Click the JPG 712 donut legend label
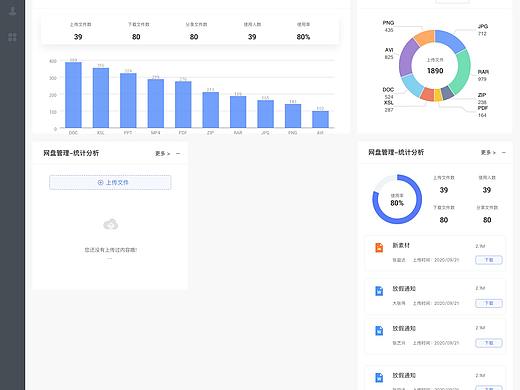Viewport: 520px width, 390px height. pyautogui.click(x=482, y=30)
